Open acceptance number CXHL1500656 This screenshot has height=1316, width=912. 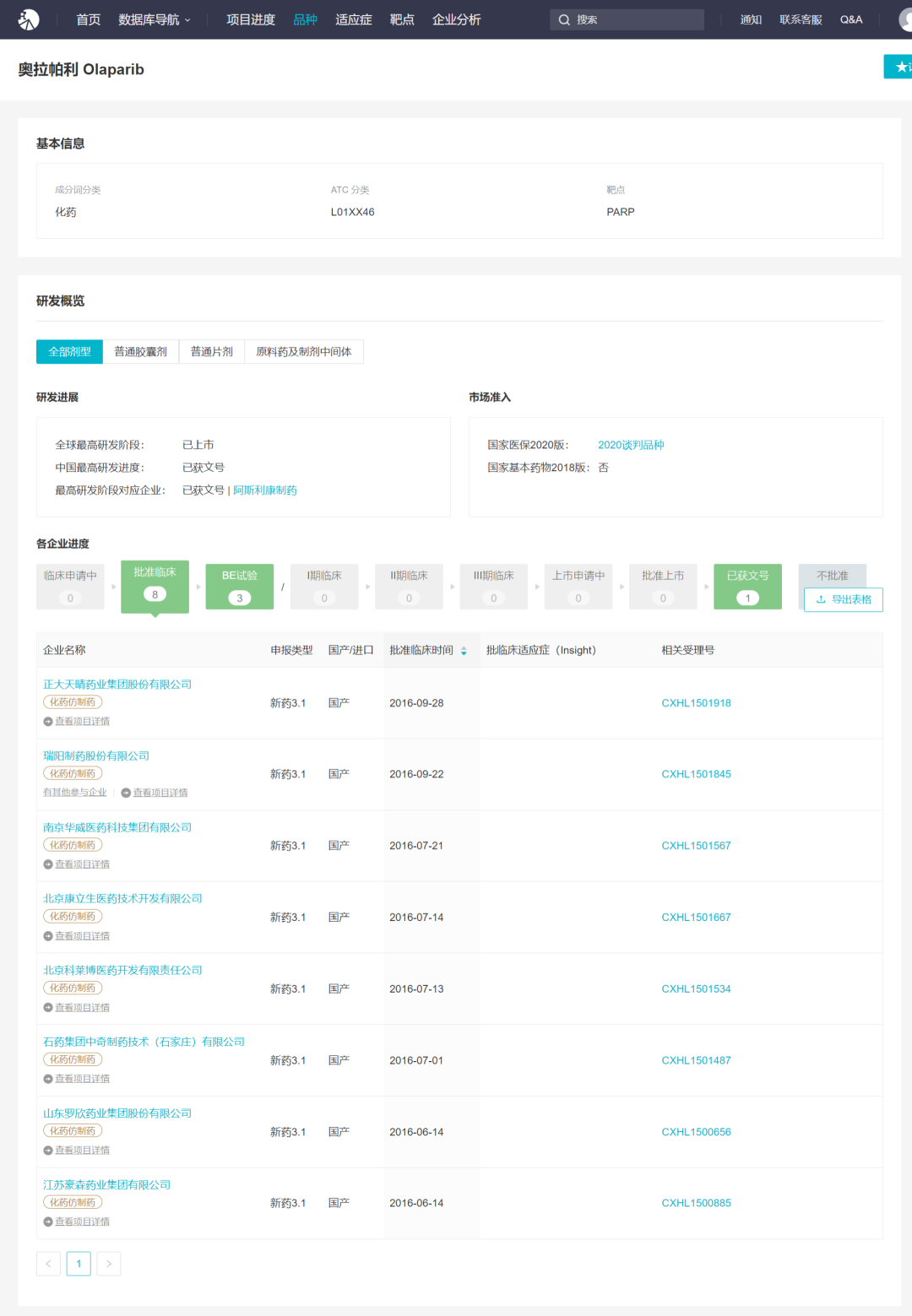pos(697,1132)
